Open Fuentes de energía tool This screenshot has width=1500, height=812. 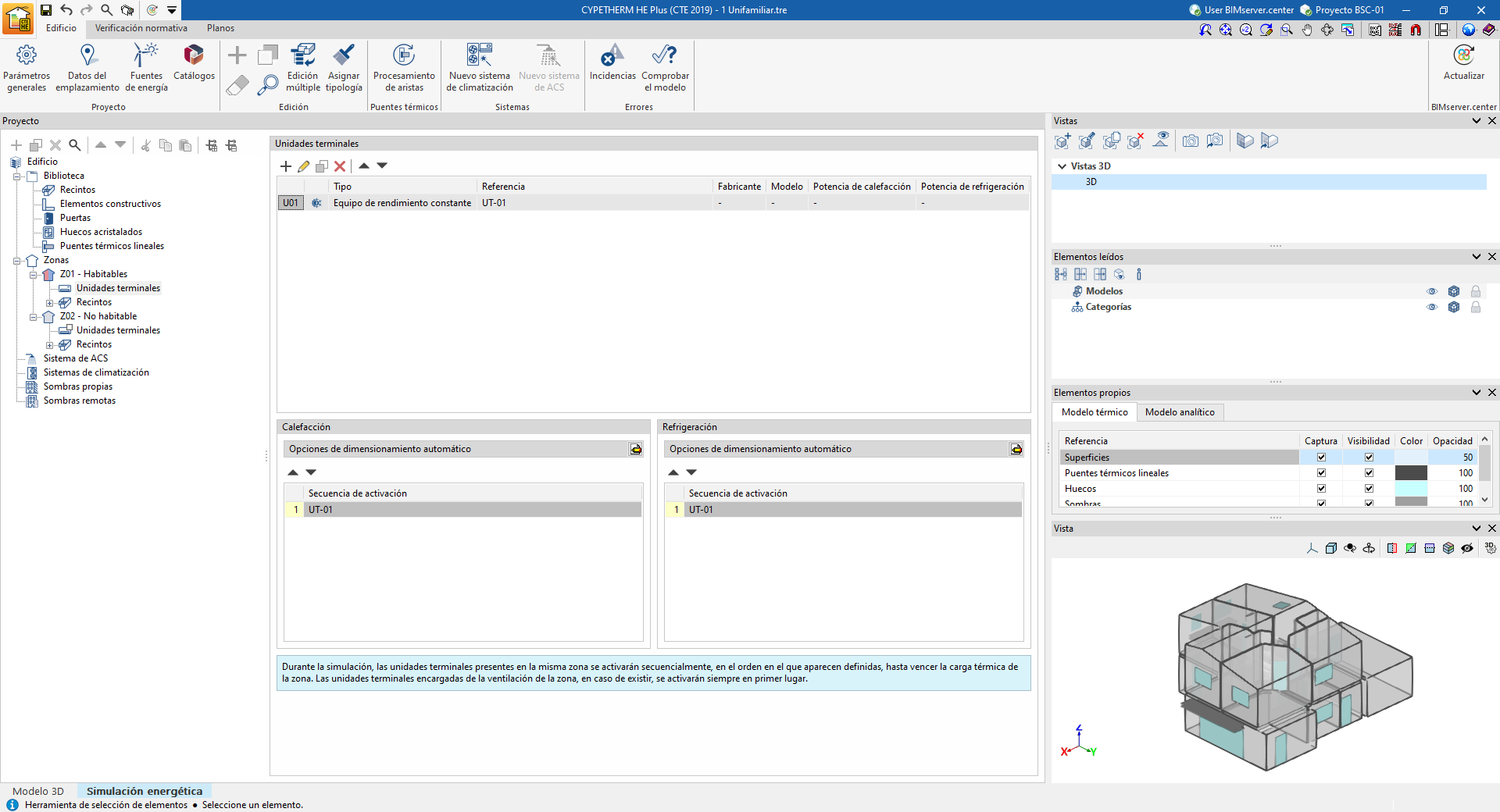146,67
